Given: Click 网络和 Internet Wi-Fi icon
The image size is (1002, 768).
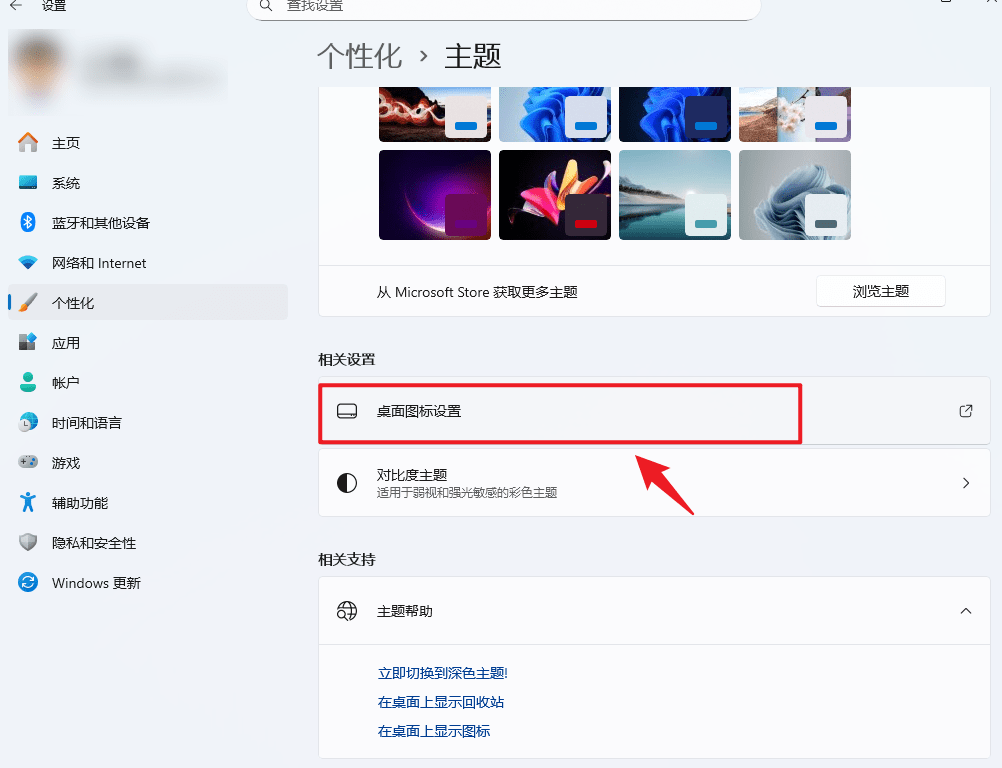Looking at the screenshot, I should [x=28, y=263].
